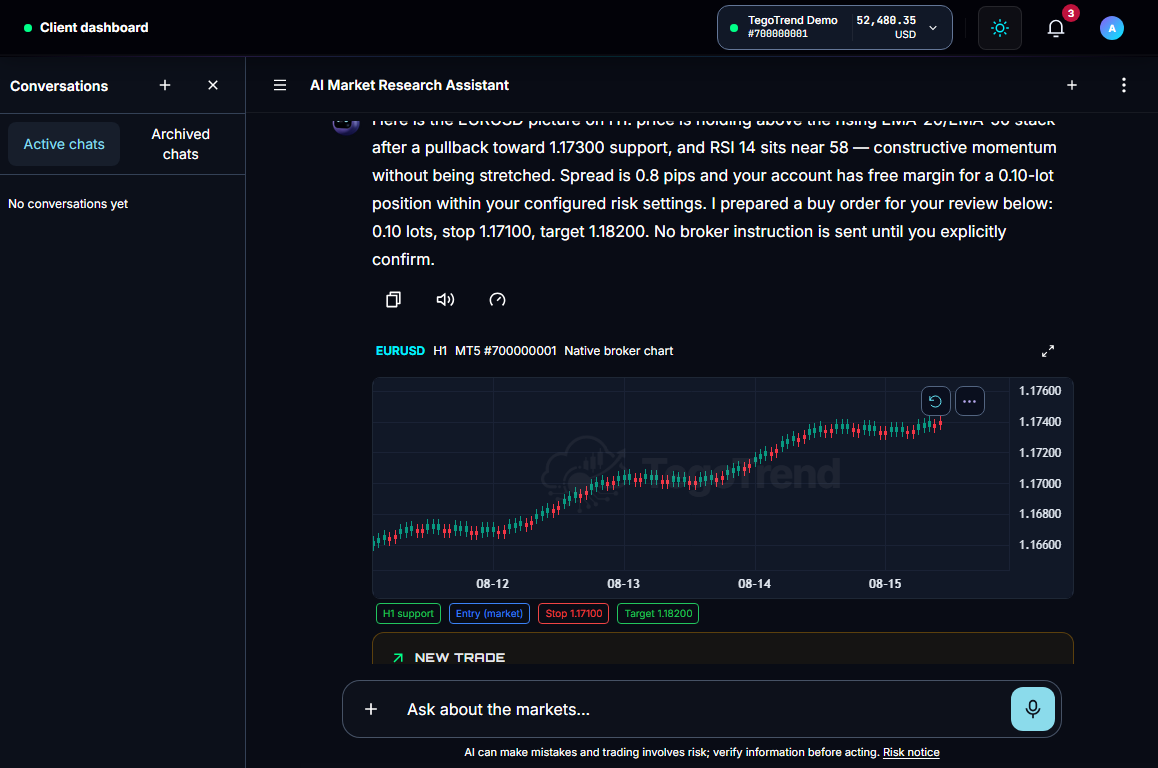1158x768 pixels.
Task: Click the 1.17400 price label on chart axis
Action: (x=1040, y=422)
